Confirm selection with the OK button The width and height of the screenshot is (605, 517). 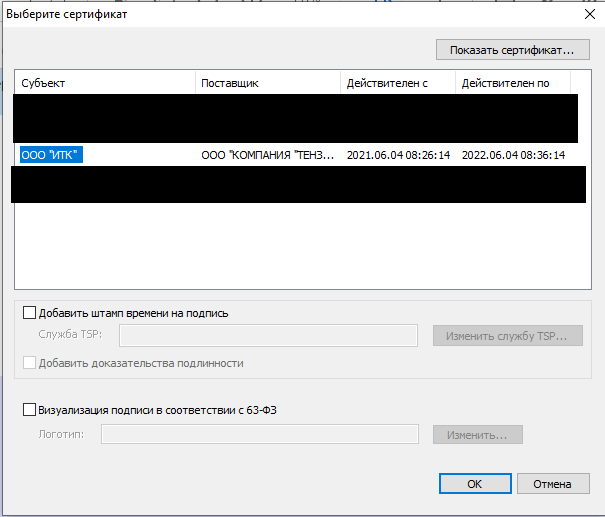[x=474, y=483]
